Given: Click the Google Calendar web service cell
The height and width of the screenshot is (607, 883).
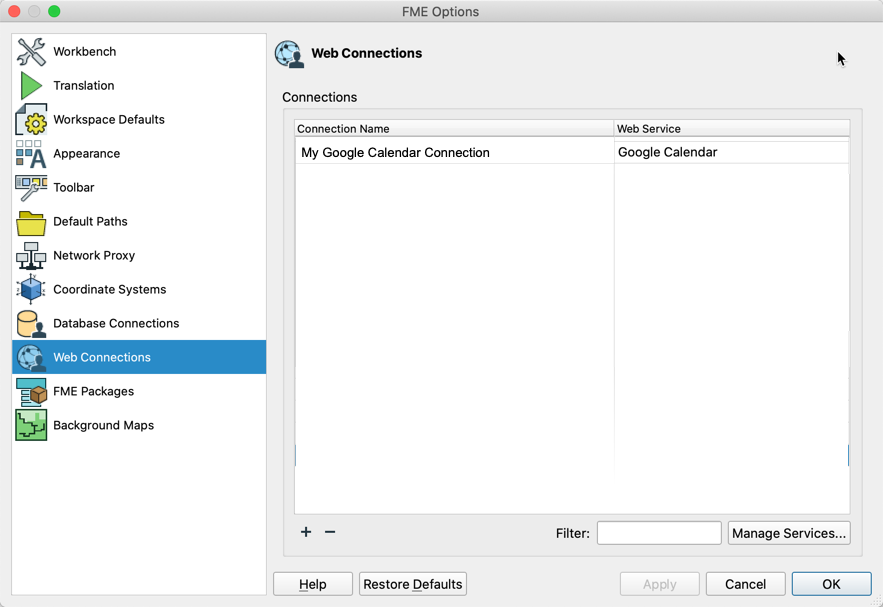Looking at the screenshot, I should pos(731,153).
